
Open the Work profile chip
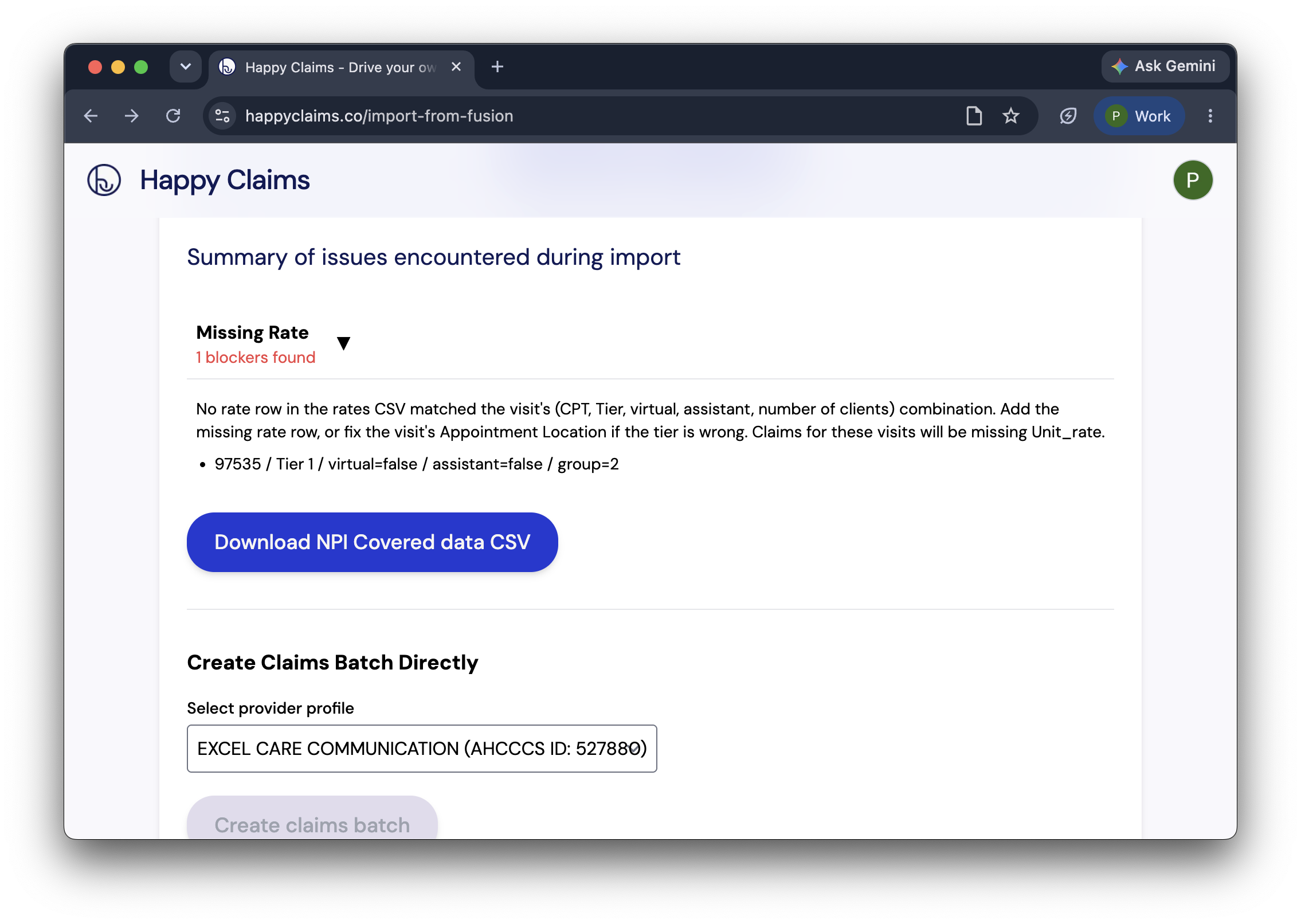coord(1139,116)
